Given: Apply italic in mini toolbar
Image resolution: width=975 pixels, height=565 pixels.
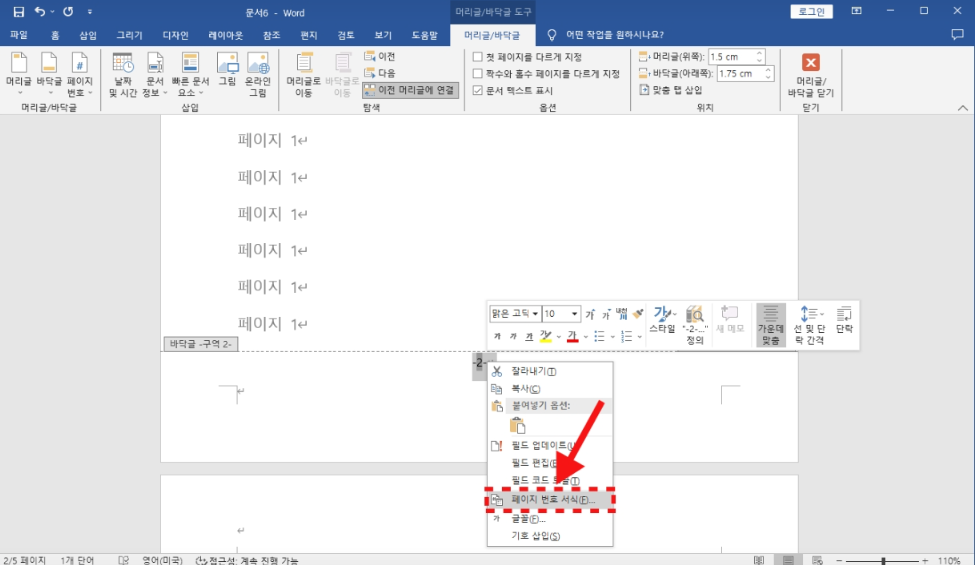Looking at the screenshot, I should coord(513,336).
